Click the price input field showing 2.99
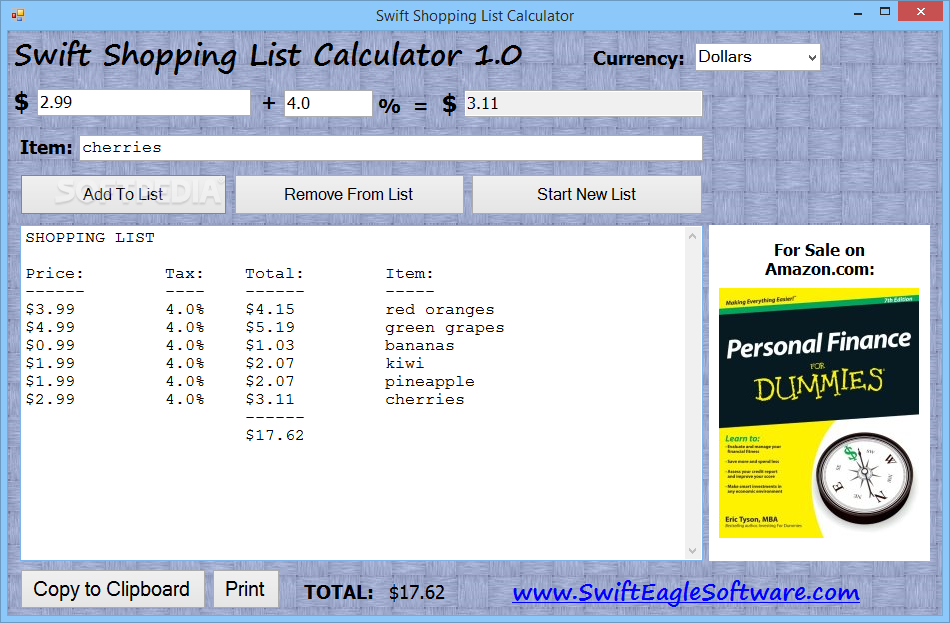Viewport: 950px width, 623px height. click(144, 102)
